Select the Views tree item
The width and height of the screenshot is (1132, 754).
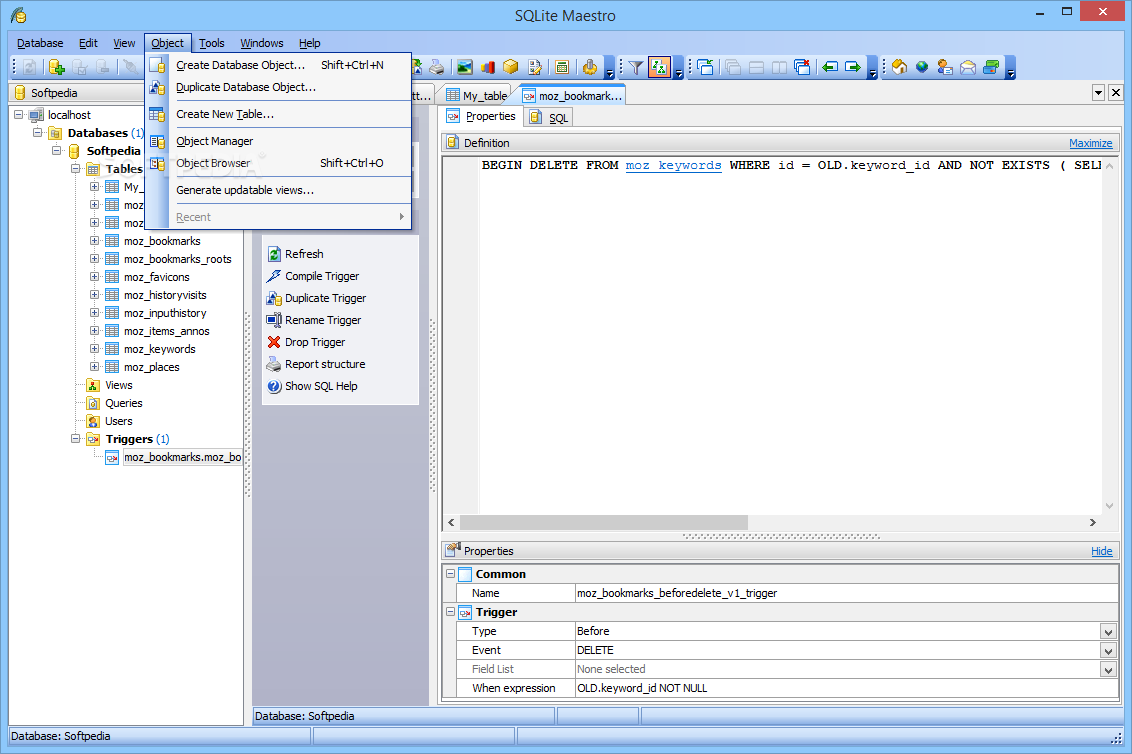tap(119, 385)
